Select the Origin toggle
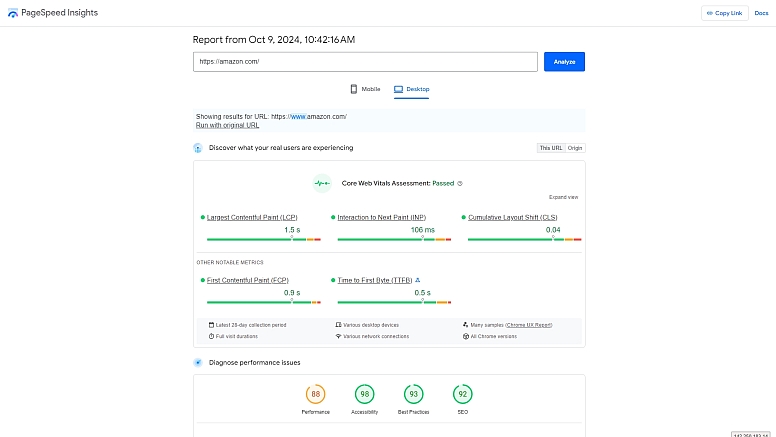The image size is (776, 437). [575, 148]
